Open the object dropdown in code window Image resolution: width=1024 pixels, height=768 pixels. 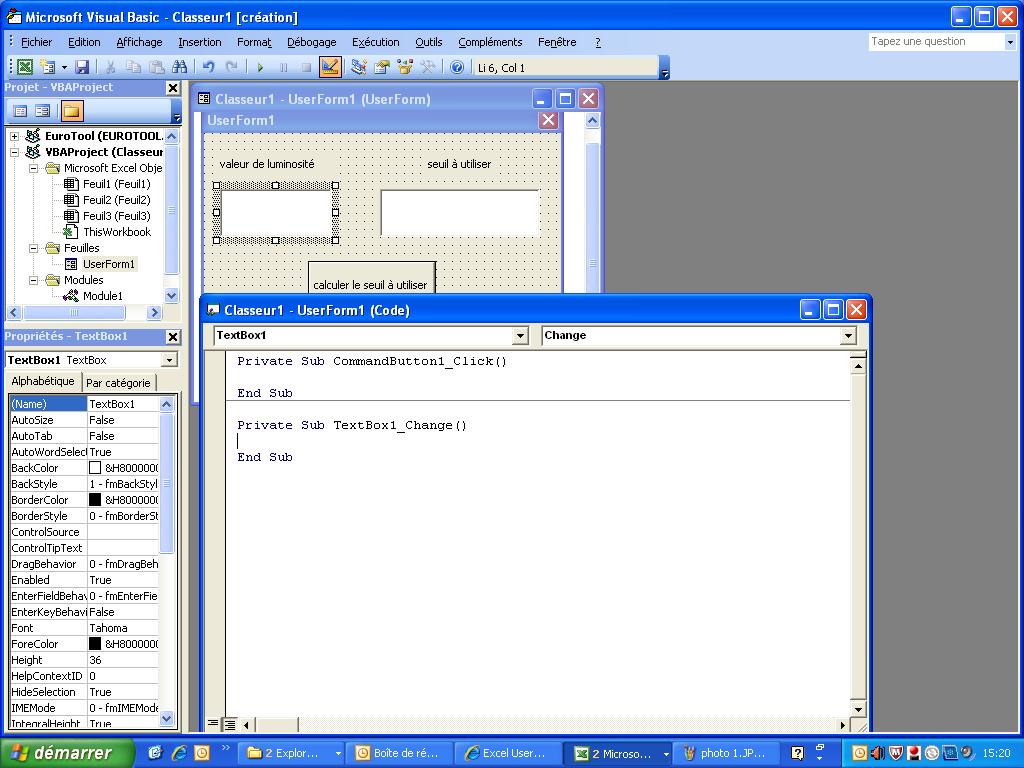click(x=520, y=336)
